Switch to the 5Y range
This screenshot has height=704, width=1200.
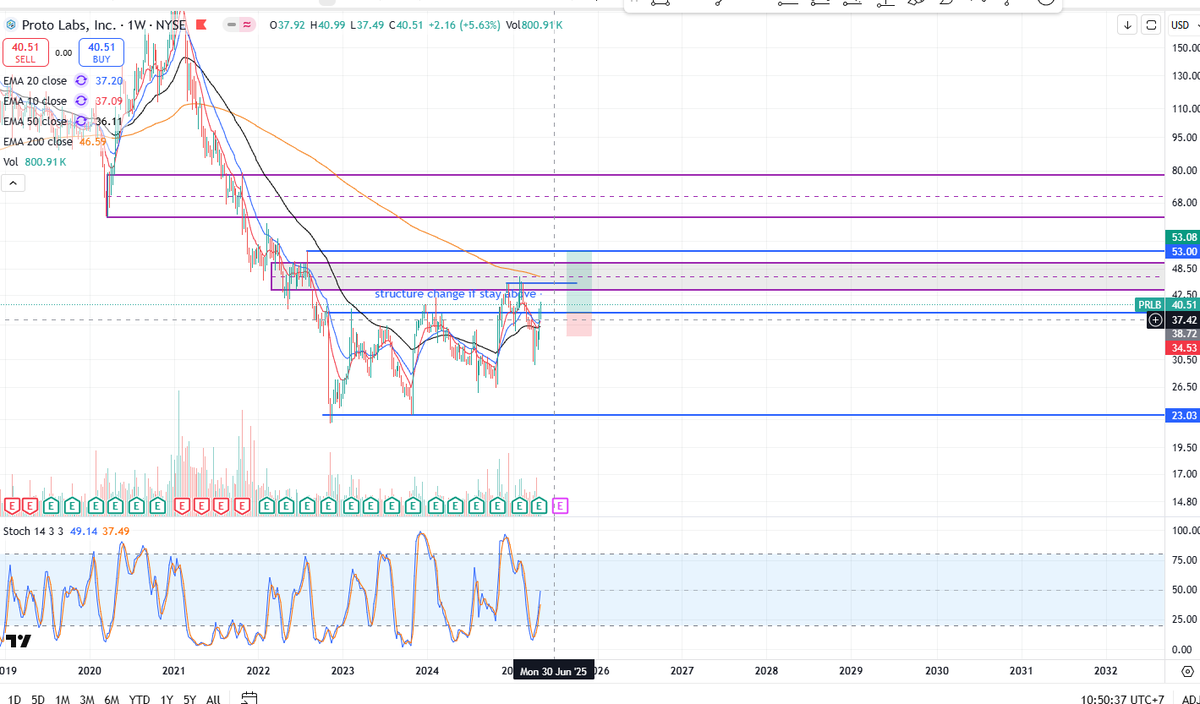[x=191, y=699]
